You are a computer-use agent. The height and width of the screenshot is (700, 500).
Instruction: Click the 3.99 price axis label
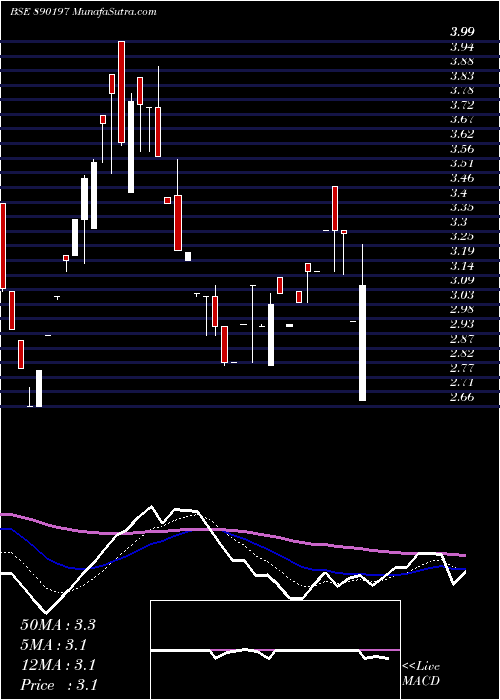[462, 32]
